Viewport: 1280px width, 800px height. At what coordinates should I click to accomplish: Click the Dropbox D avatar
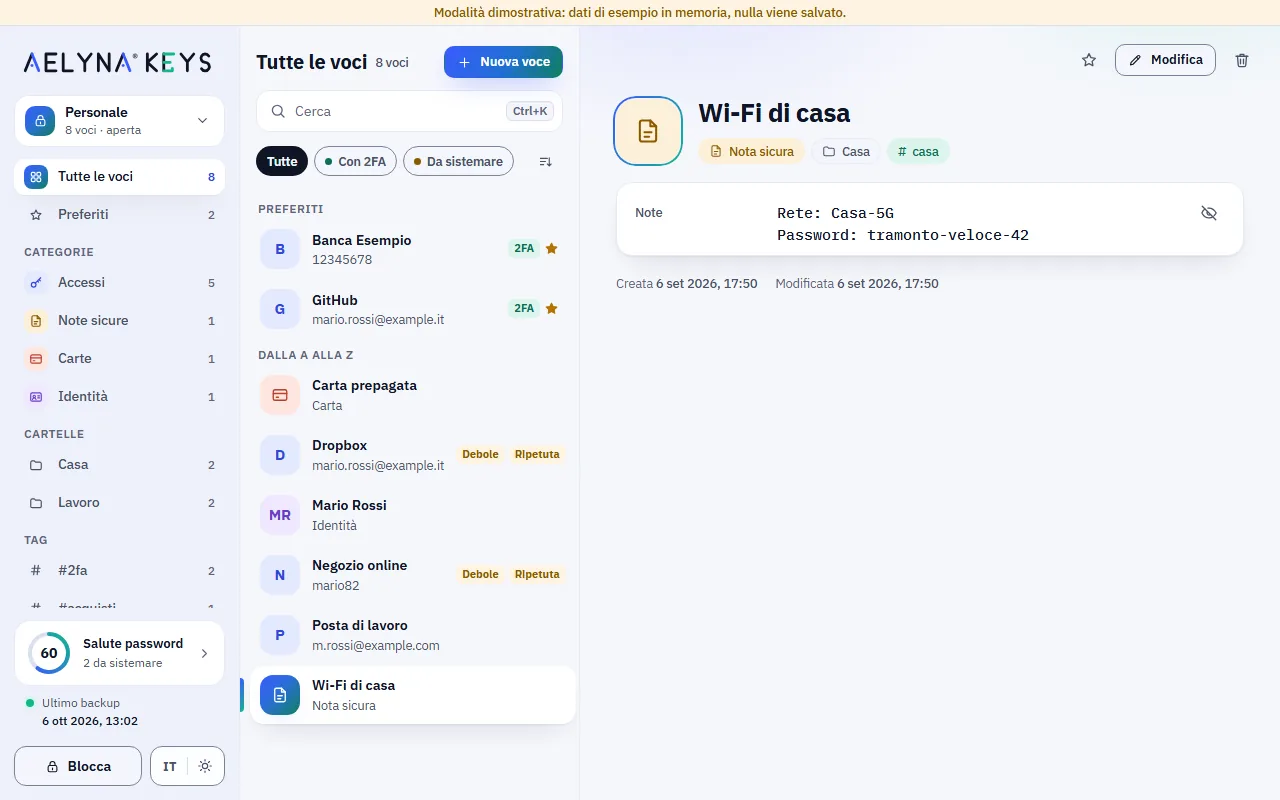pyautogui.click(x=280, y=455)
